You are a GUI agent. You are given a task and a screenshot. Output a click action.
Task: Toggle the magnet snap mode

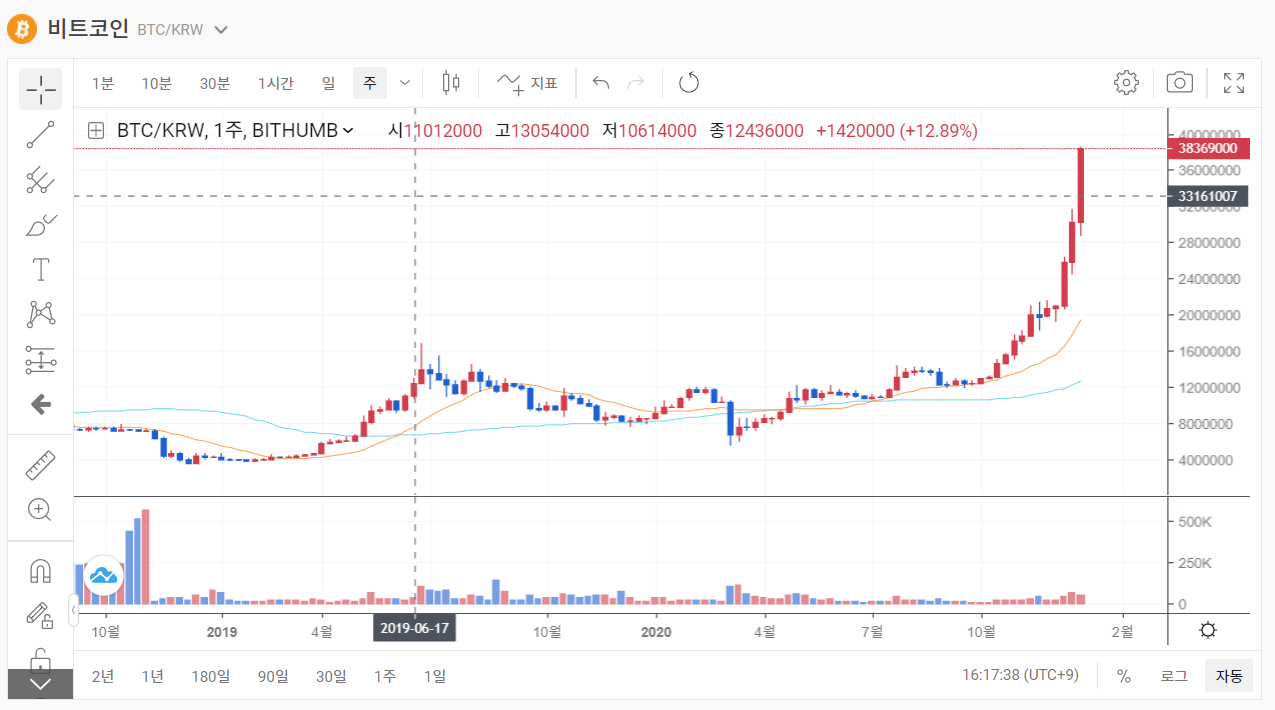pyautogui.click(x=40, y=571)
